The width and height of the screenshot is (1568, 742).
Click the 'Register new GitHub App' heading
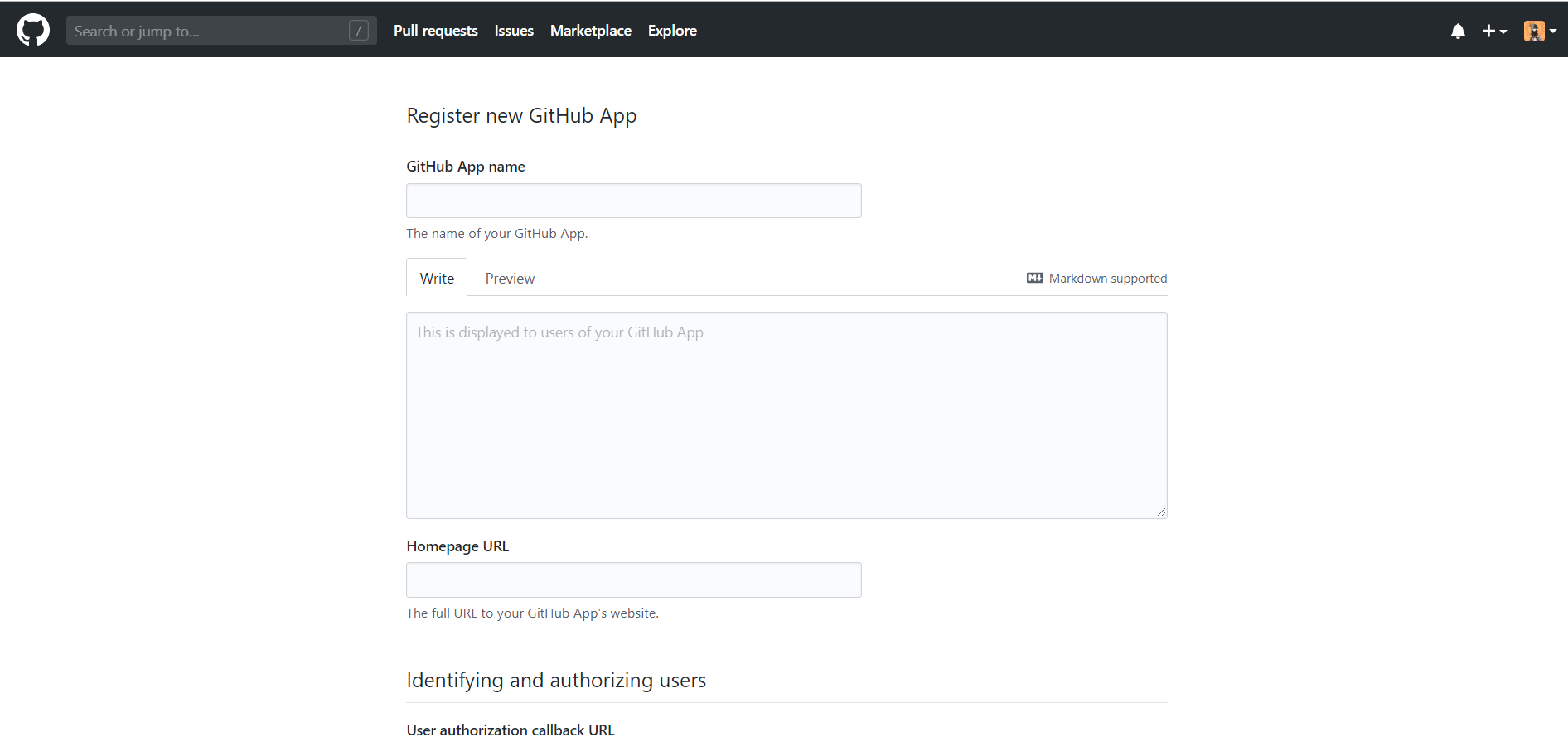point(521,115)
